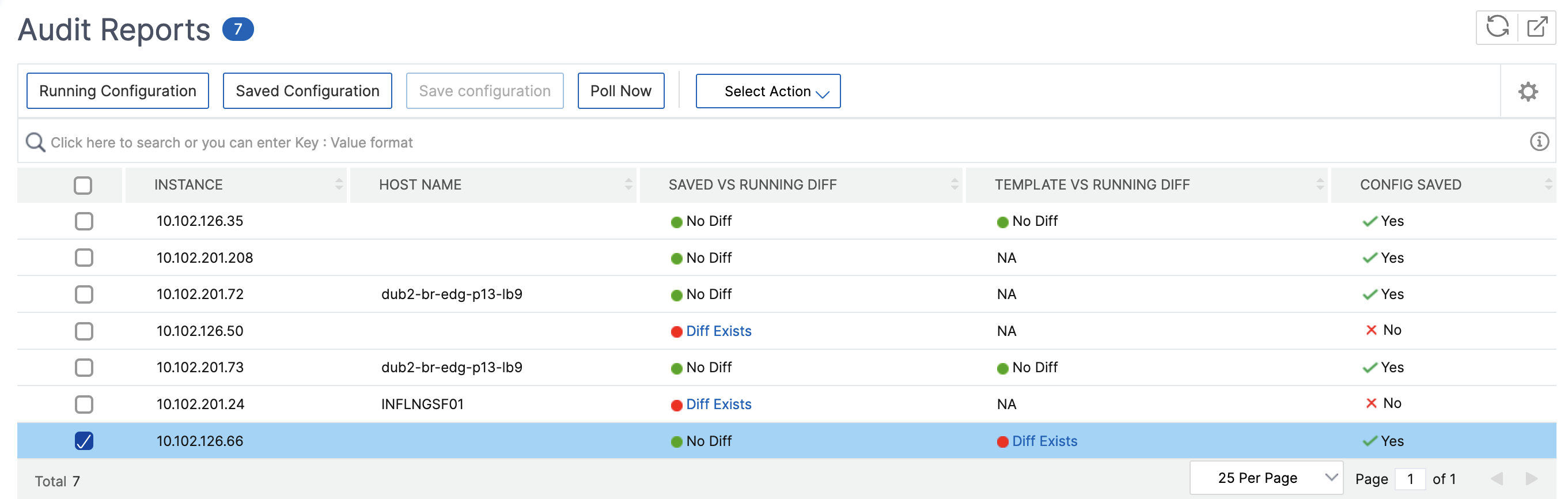Check the box for 10.102.201.73
The width and height of the screenshot is (1568, 499).
pos(84,368)
